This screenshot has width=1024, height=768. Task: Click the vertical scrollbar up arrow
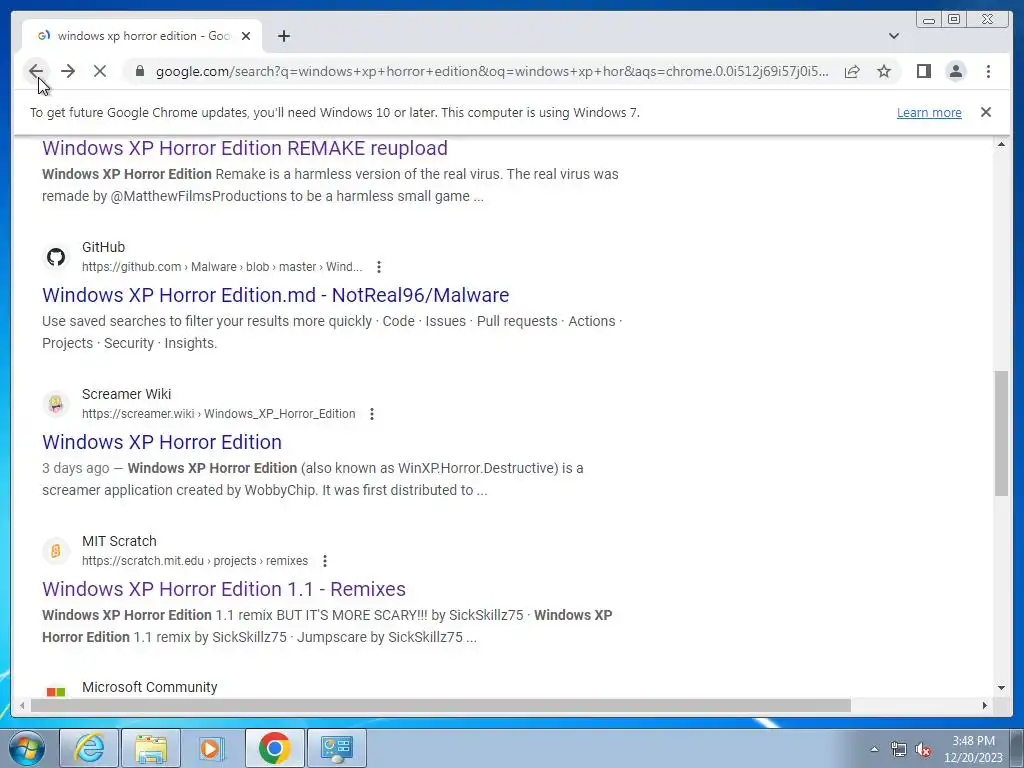click(x=1001, y=144)
